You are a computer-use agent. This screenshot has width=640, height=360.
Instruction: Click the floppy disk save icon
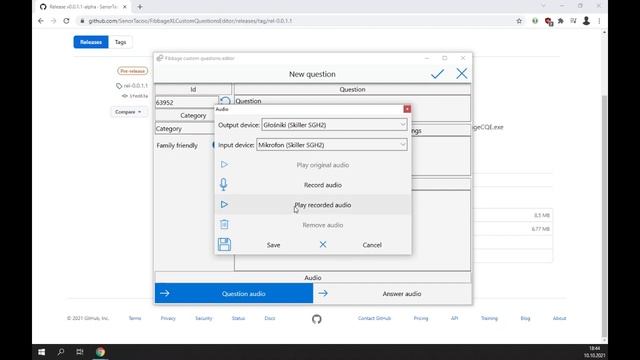click(x=224, y=244)
